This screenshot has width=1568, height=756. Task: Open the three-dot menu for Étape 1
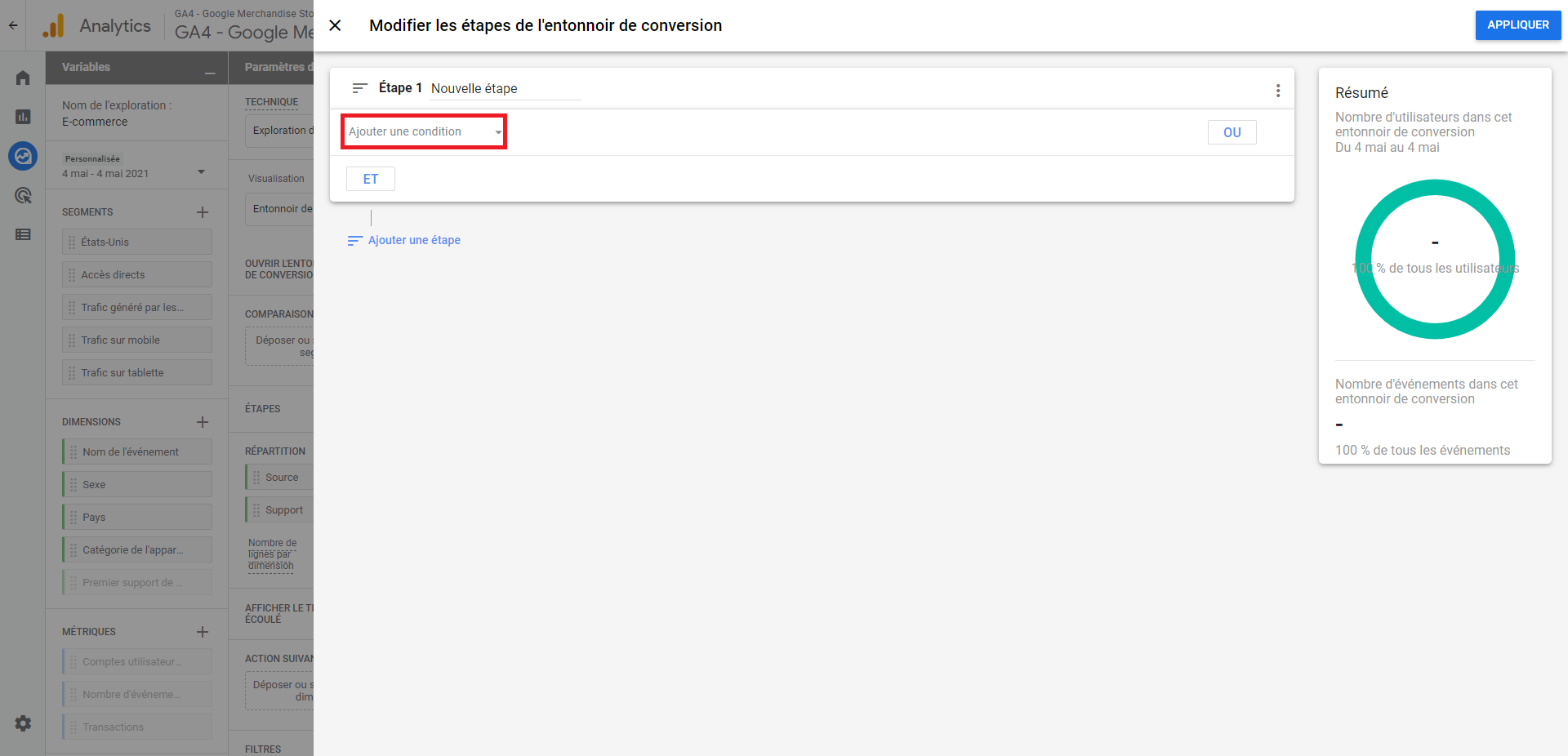[1277, 91]
